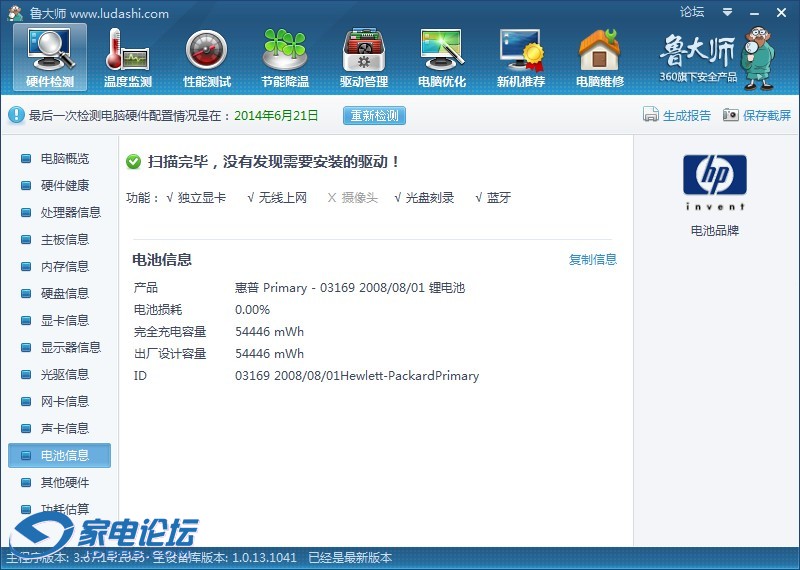Select 其他硬件 in the sidebar

point(64,483)
